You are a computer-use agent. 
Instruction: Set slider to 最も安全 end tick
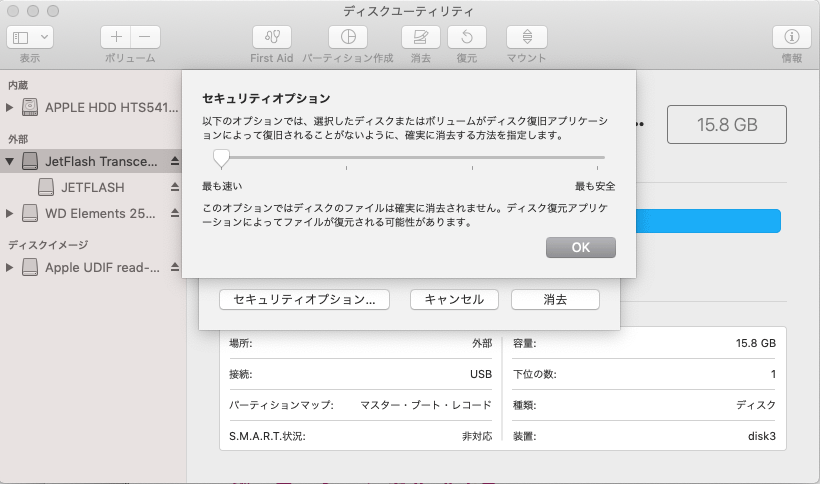(597, 168)
